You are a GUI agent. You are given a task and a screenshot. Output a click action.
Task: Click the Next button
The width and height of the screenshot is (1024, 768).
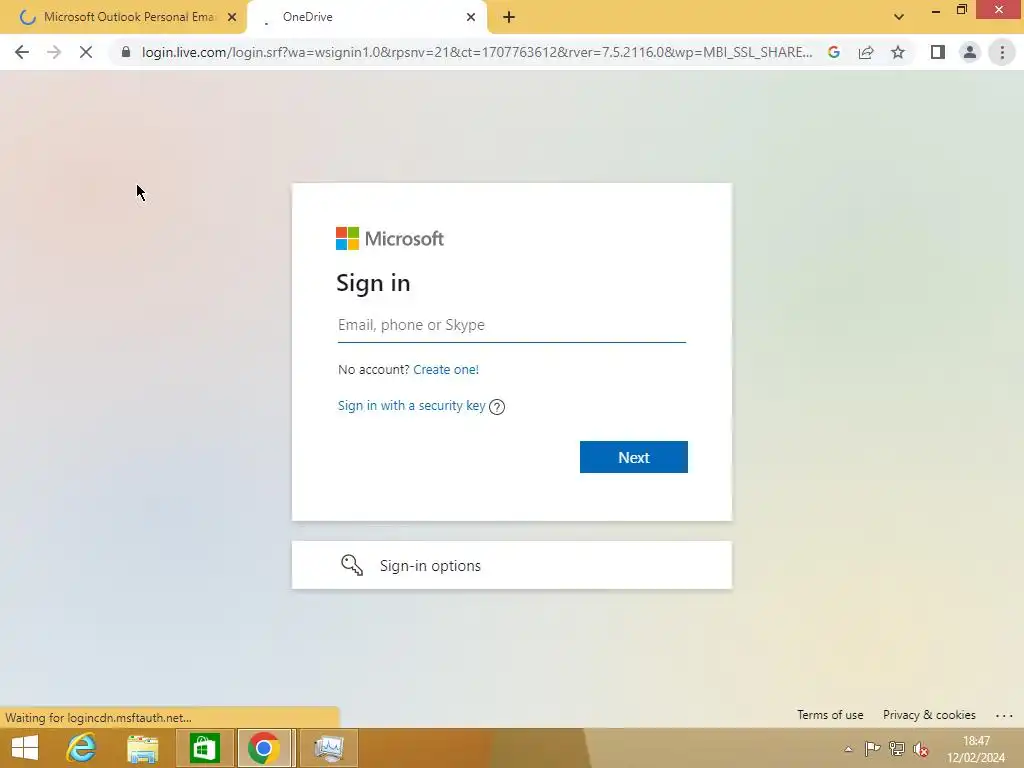(x=633, y=457)
